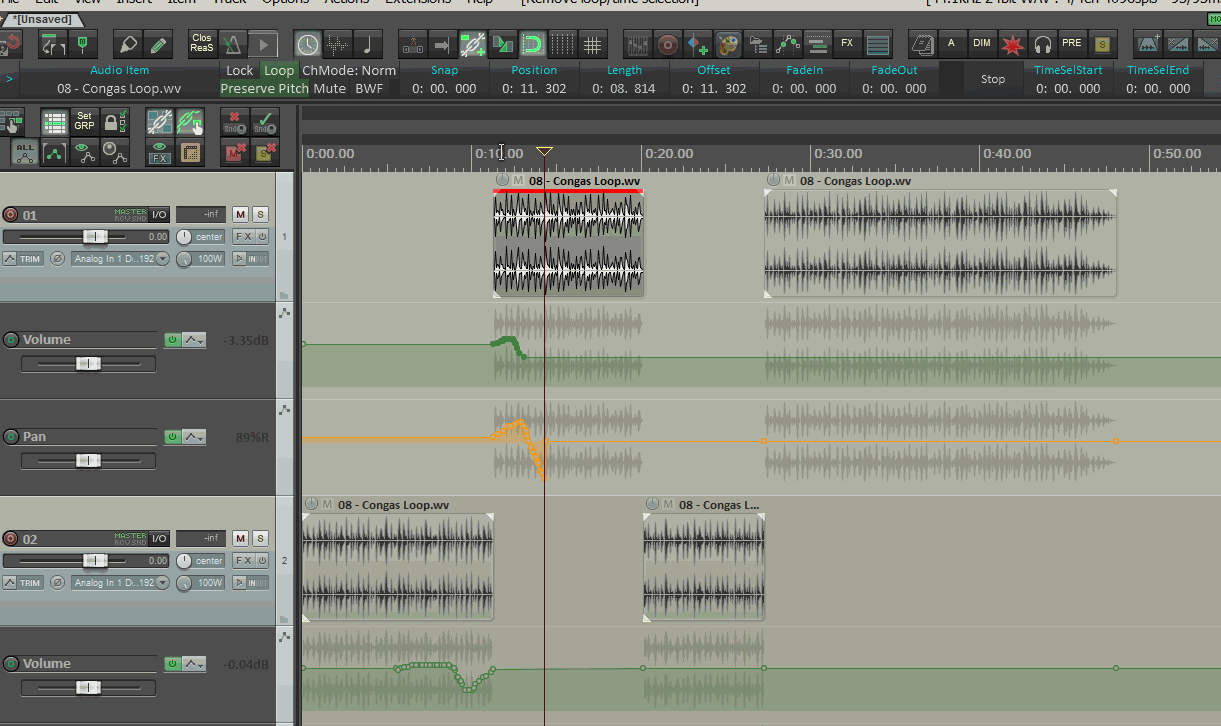Screen dimensions: 1221x726
Task: Open the notepad icon in toolbar
Action: [x=922, y=44]
